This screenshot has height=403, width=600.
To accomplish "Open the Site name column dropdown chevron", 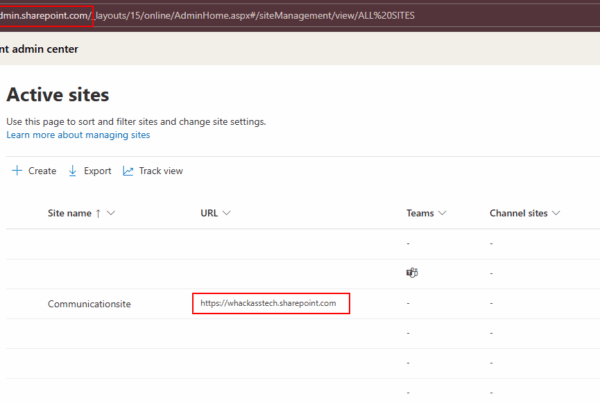I will tap(111, 213).
